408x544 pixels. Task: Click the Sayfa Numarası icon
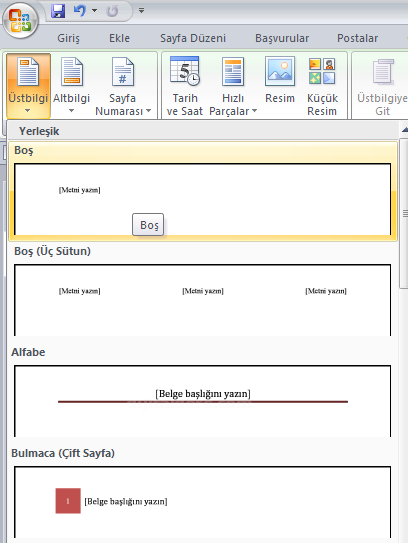coord(123,72)
